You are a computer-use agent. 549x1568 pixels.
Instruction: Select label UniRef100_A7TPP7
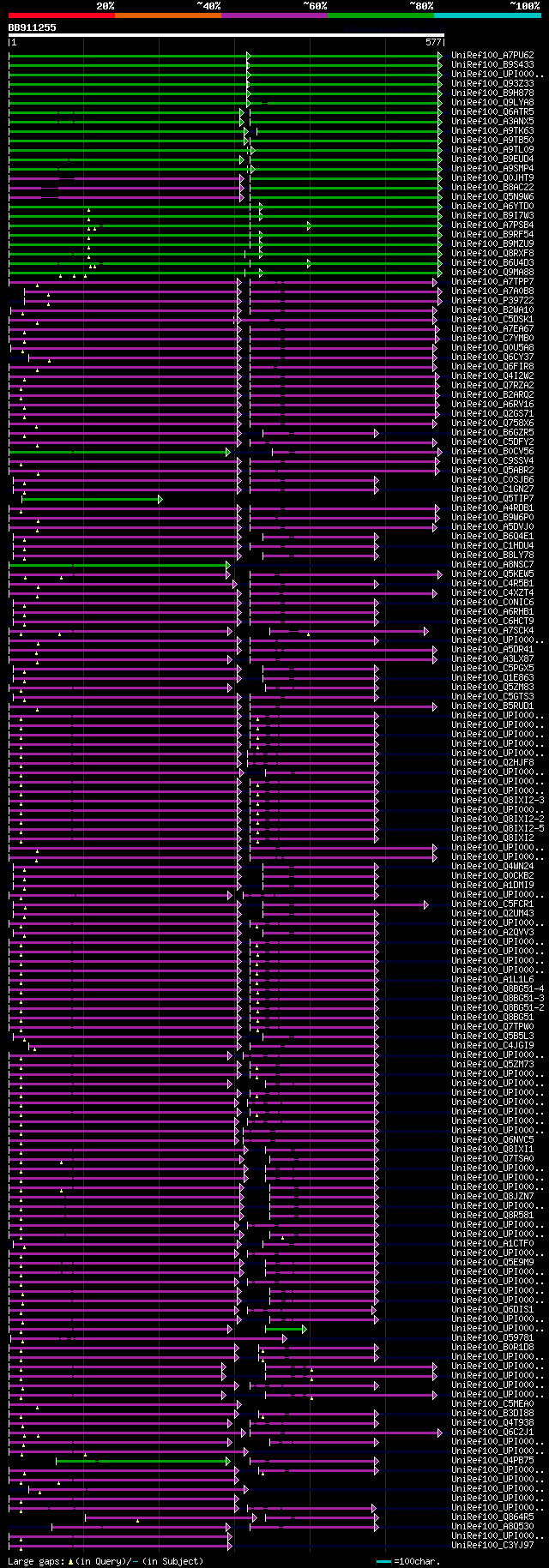pos(492,282)
